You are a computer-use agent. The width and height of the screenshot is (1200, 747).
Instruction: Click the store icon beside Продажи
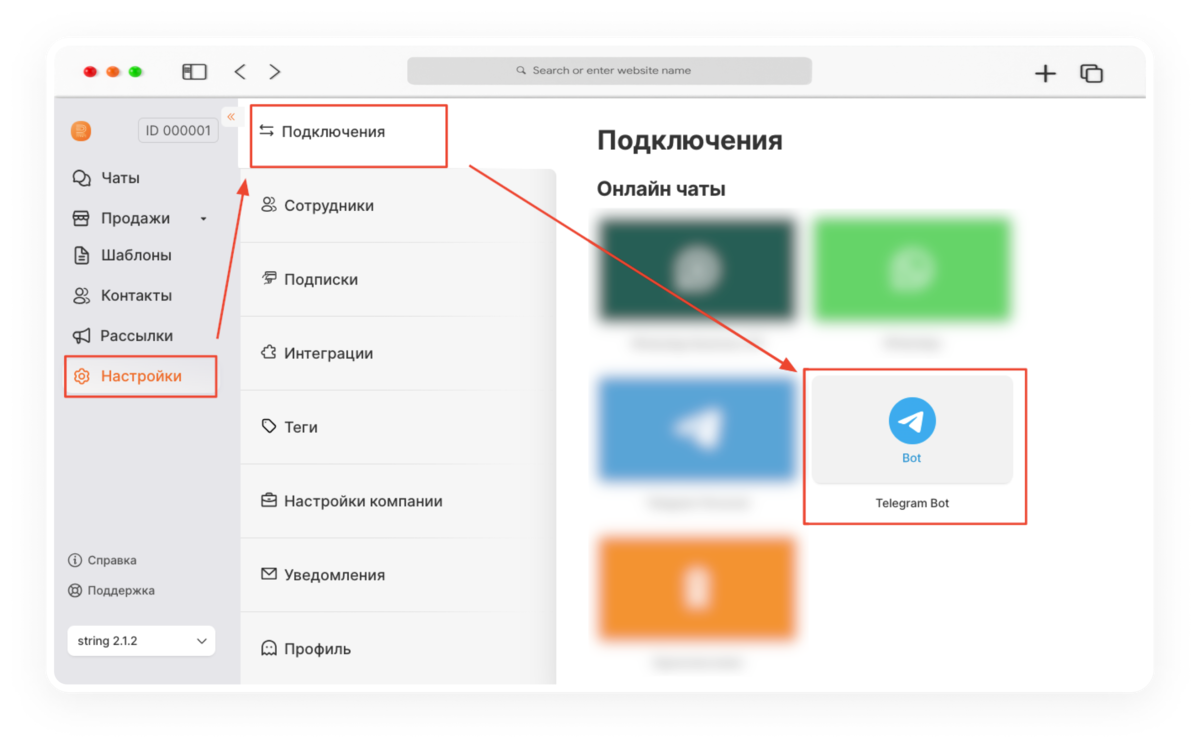82,218
